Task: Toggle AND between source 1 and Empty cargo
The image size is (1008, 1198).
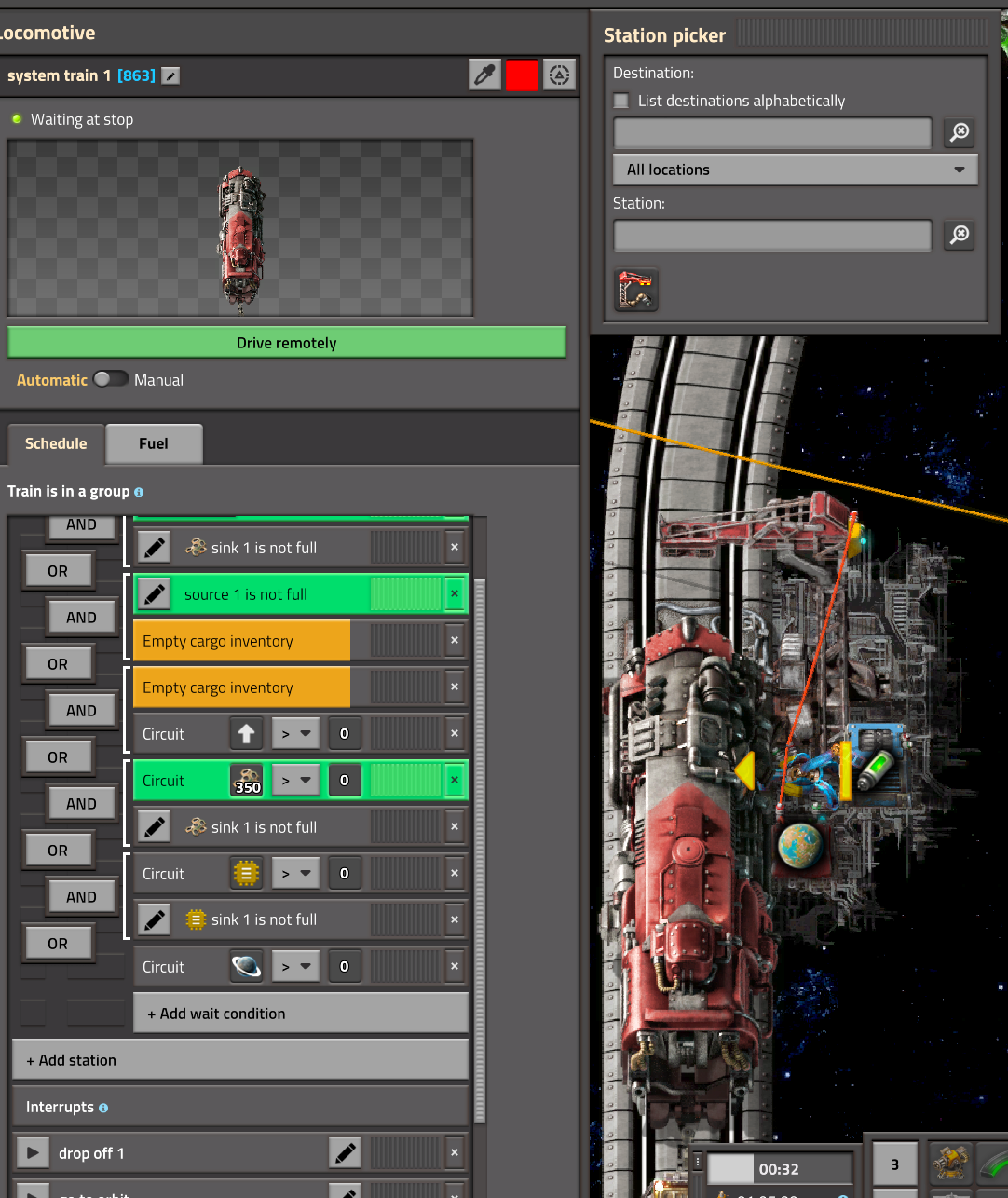Action: (81, 618)
